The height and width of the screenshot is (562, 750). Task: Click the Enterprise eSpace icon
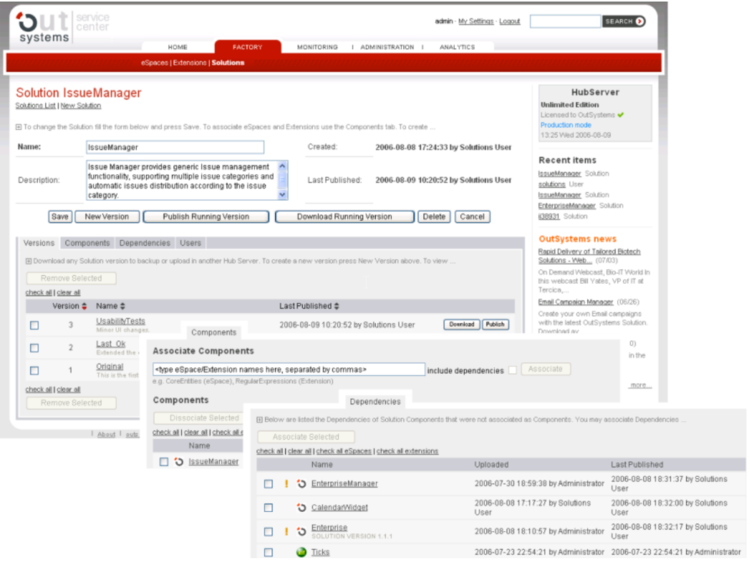pyautogui.click(x=301, y=531)
